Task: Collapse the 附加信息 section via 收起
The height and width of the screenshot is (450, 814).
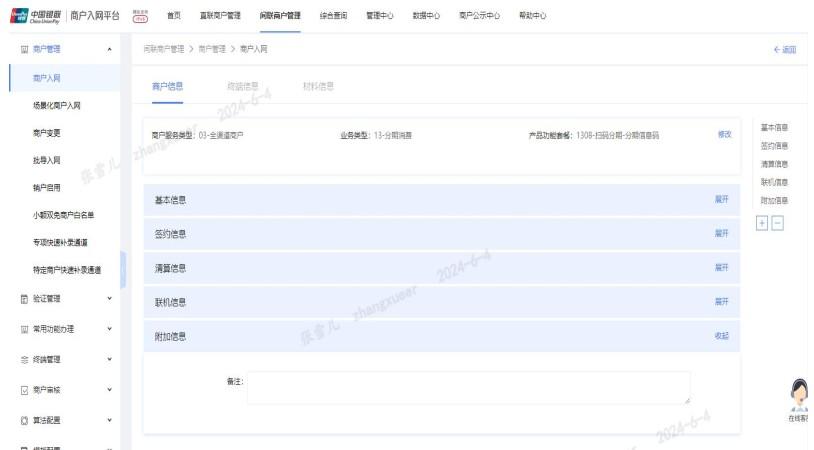Action: [x=721, y=336]
